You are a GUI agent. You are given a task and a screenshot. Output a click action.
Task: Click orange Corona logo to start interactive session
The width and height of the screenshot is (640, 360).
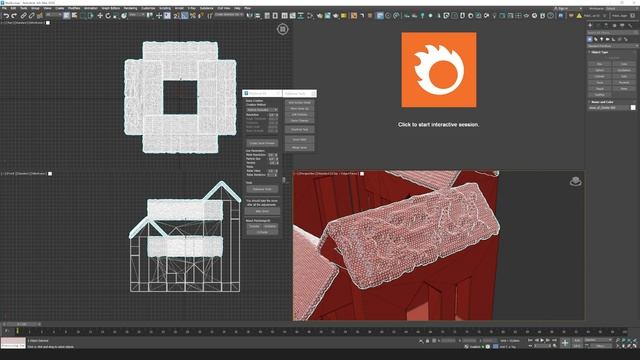pos(439,70)
